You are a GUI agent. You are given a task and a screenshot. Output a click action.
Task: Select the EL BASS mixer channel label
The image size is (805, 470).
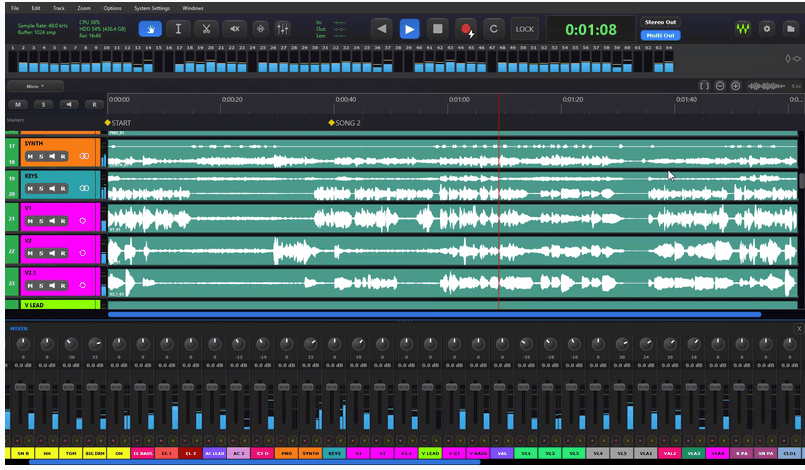tap(143, 454)
